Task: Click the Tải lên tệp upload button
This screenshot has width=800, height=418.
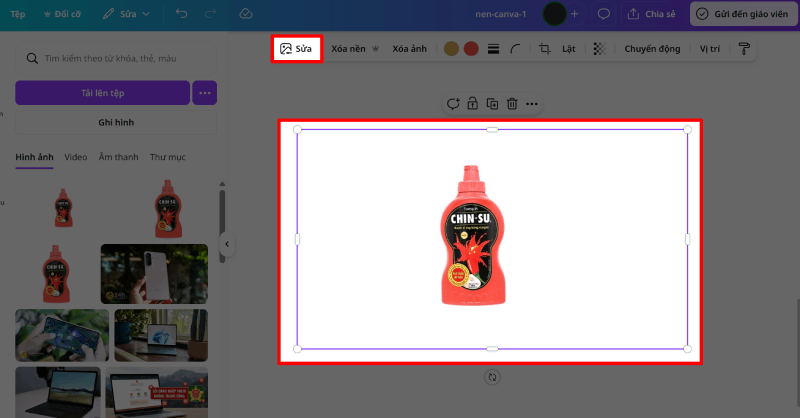Action: (102, 93)
